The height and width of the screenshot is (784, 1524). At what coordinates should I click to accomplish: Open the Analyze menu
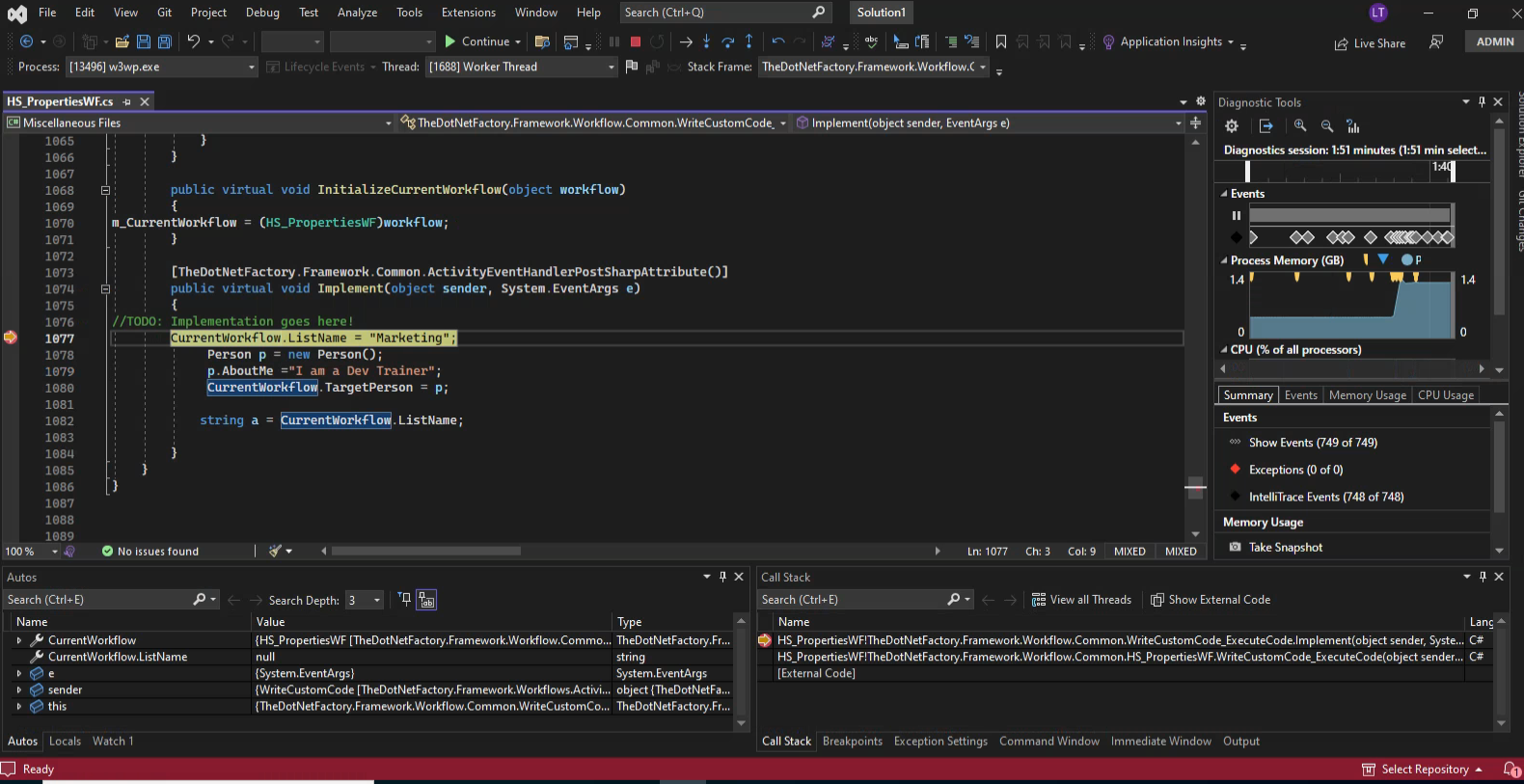point(357,13)
